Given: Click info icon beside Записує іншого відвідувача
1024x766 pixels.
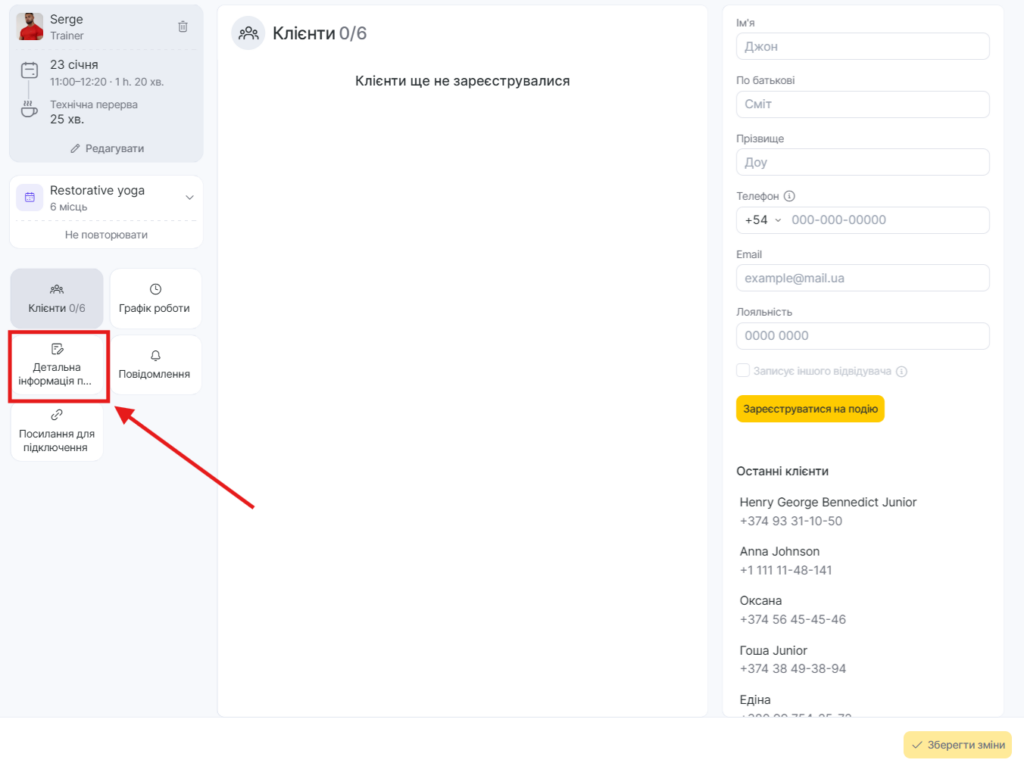Looking at the screenshot, I should pyautogui.click(x=901, y=371).
